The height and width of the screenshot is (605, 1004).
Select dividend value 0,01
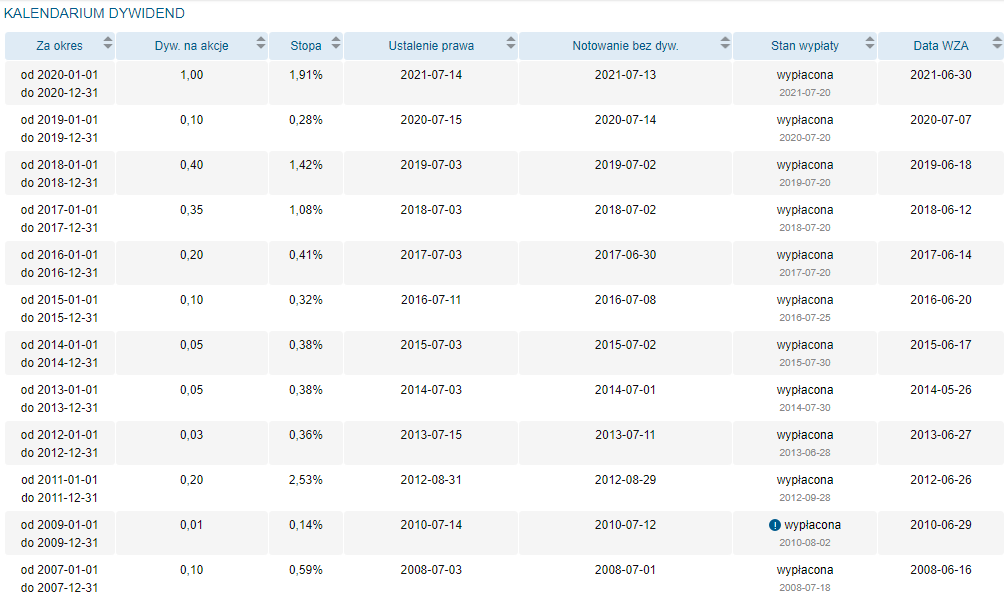(x=191, y=525)
